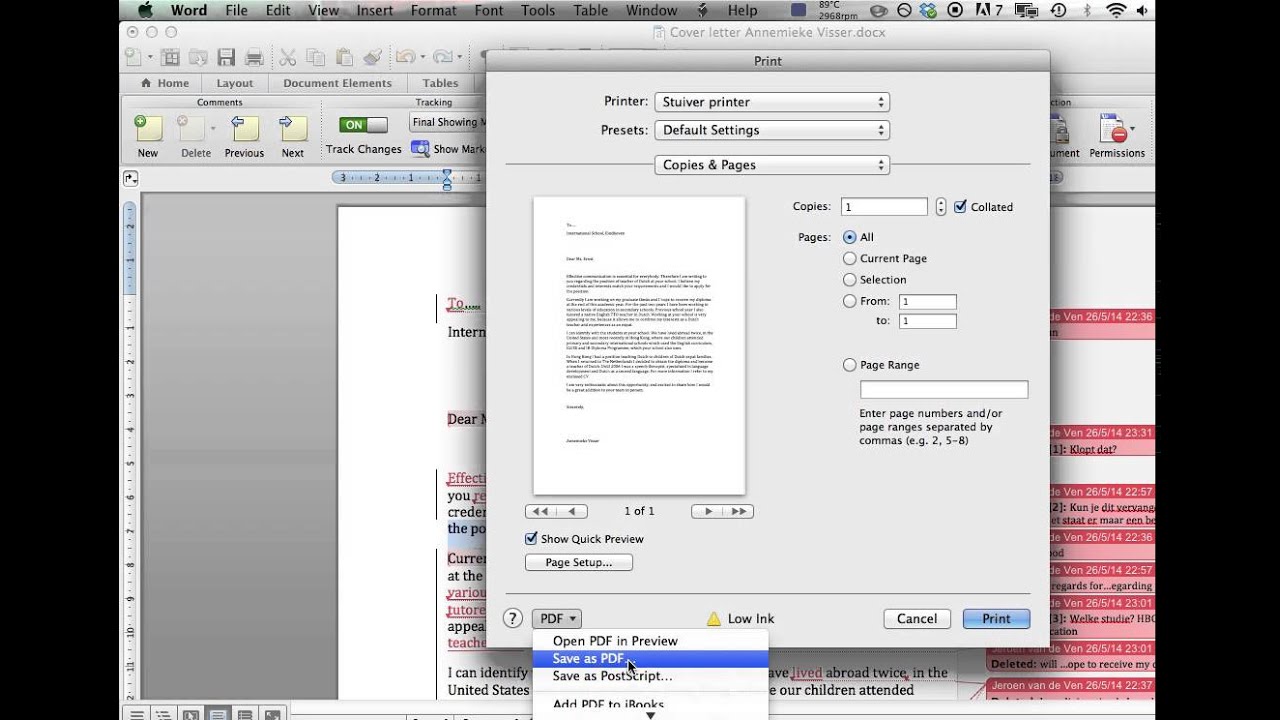Open the Copies & Pages dropdown
The width and height of the screenshot is (1280, 720).
point(772,165)
